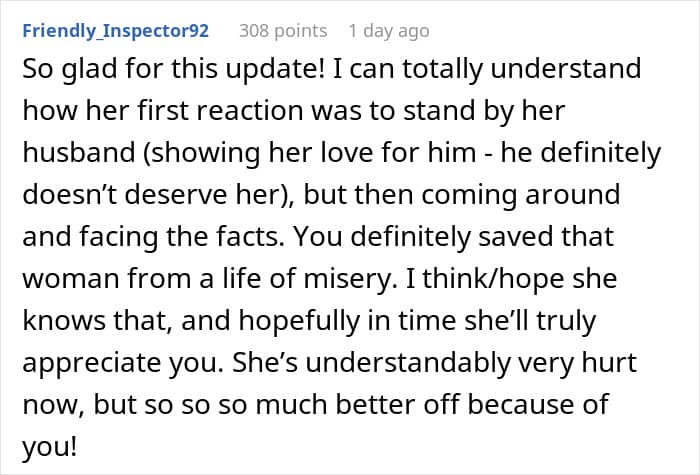
Task: Click the 308 points score label
Action: pyautogui.click(x=283, y=31)
